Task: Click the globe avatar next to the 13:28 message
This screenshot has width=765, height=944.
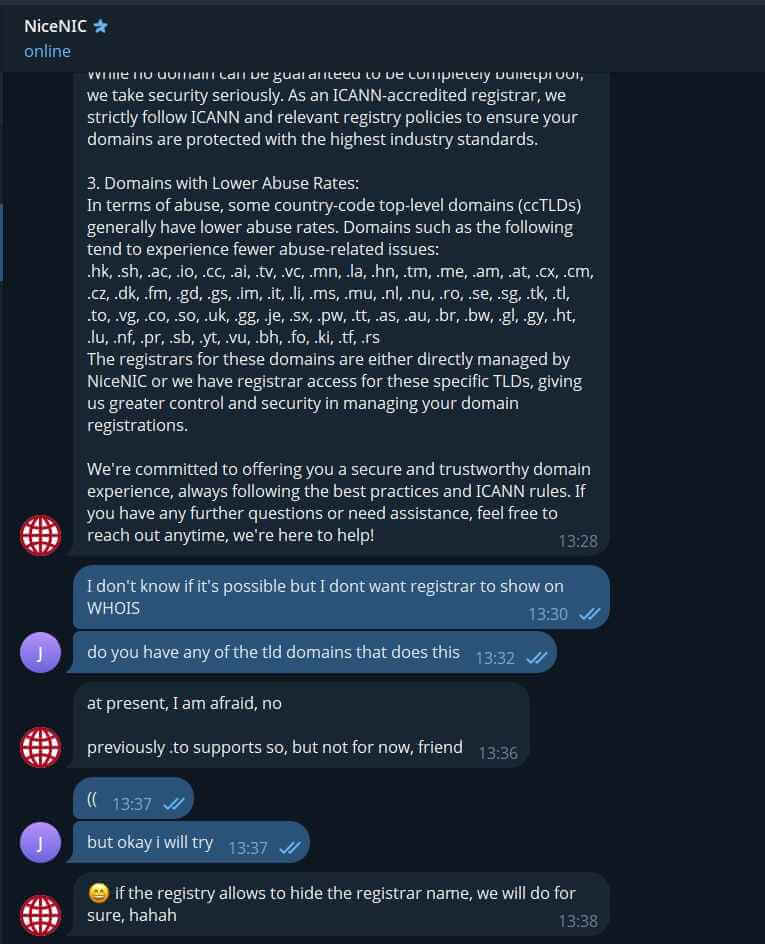Action: [41, 535]
